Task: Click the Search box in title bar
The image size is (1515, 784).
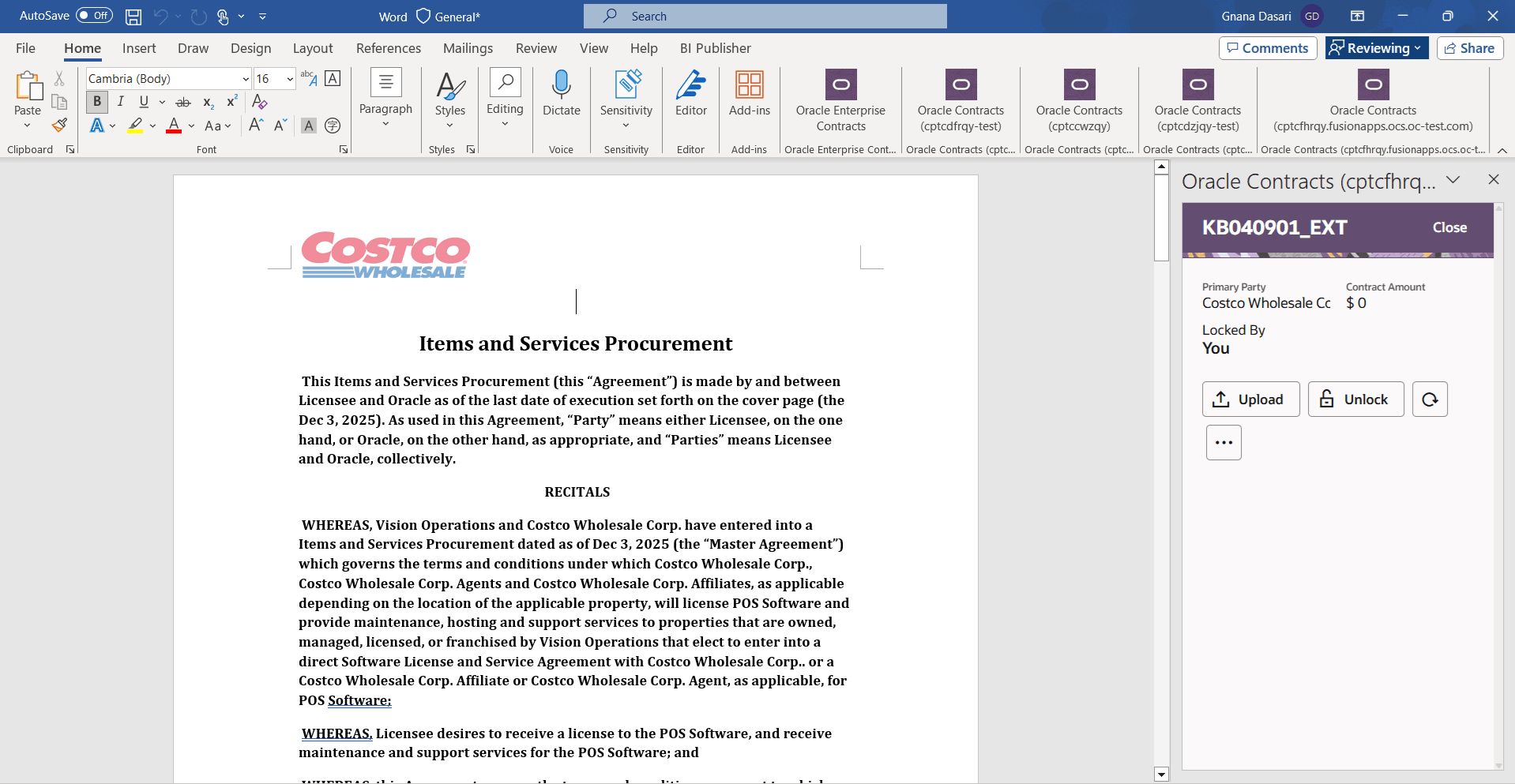Action: click(x=765, y=16)
